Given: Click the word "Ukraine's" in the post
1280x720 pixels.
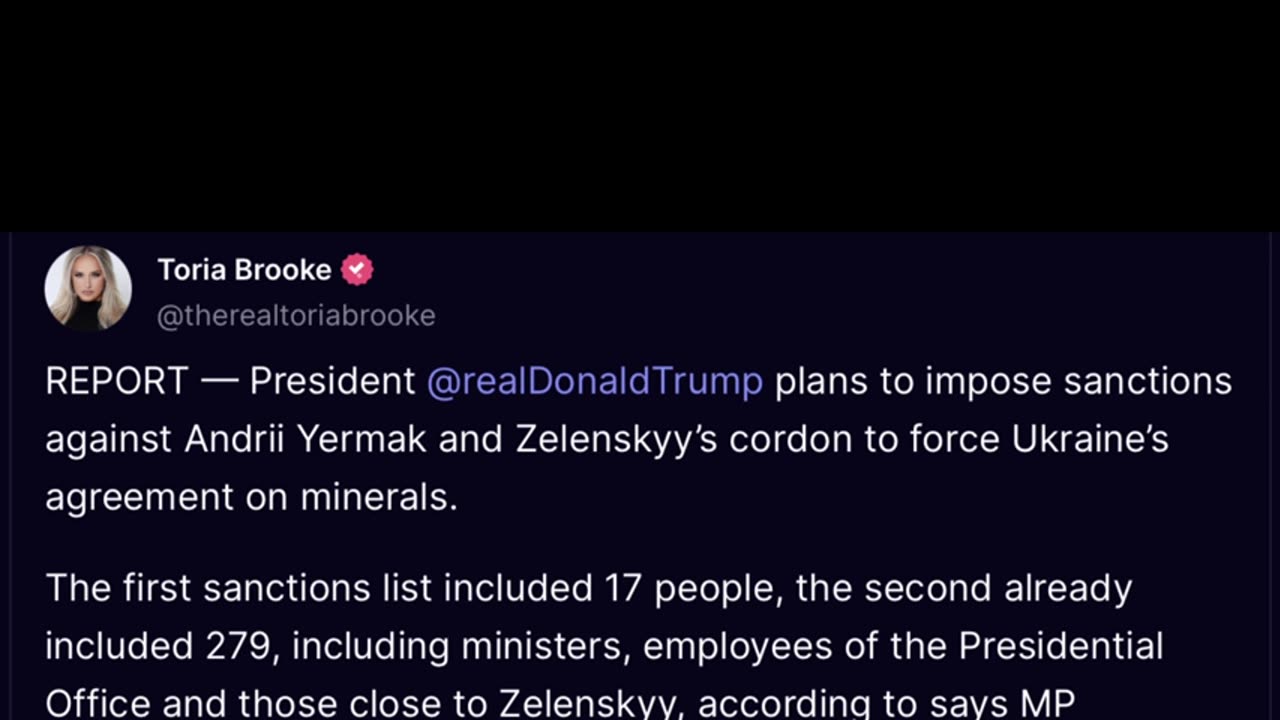Looking at the screenshot, I should click(x=1090, y=439).
